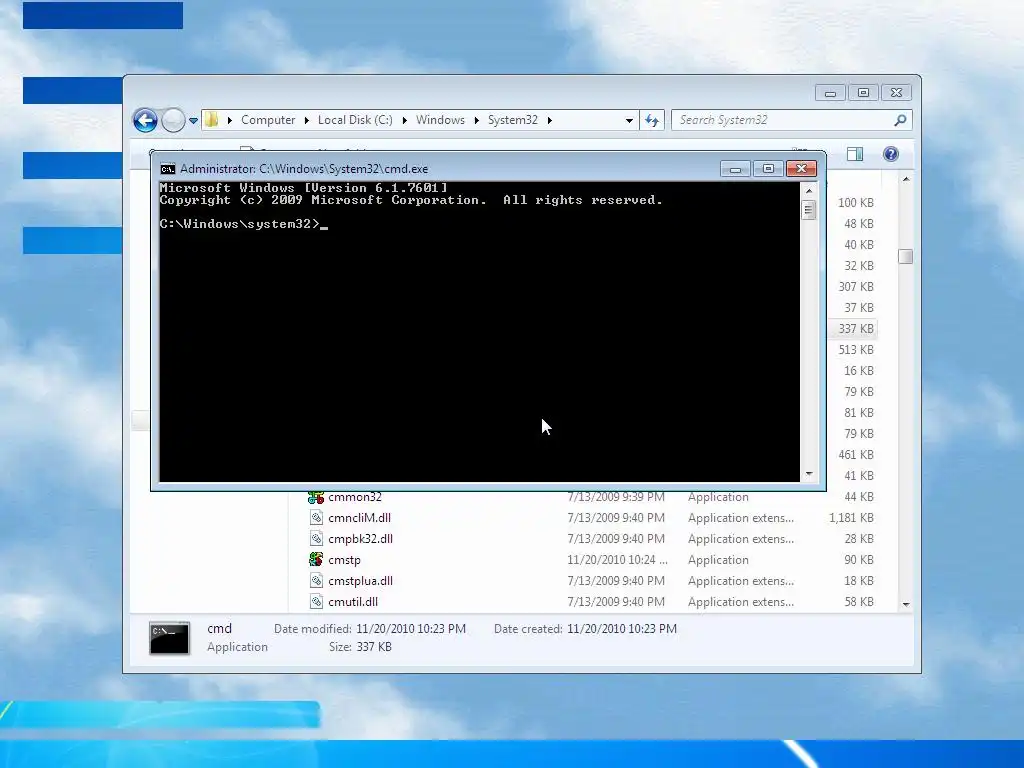Click the 513 KB size cell
Screen dimensions: 1024x768
click(856, 349)
